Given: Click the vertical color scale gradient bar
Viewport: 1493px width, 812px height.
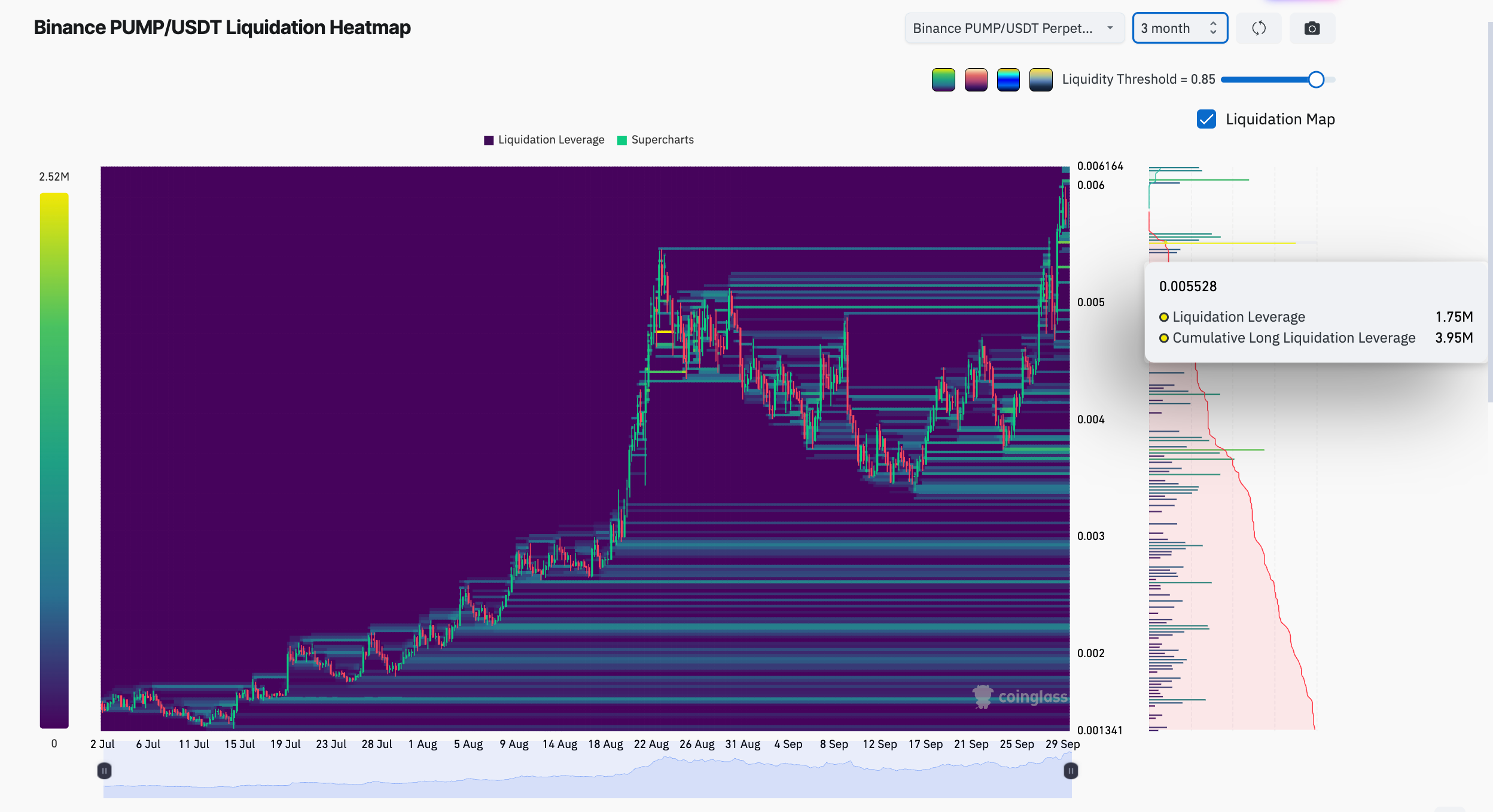Looking at the screenshot, I should pyautogui.click(x=54, y=460).
